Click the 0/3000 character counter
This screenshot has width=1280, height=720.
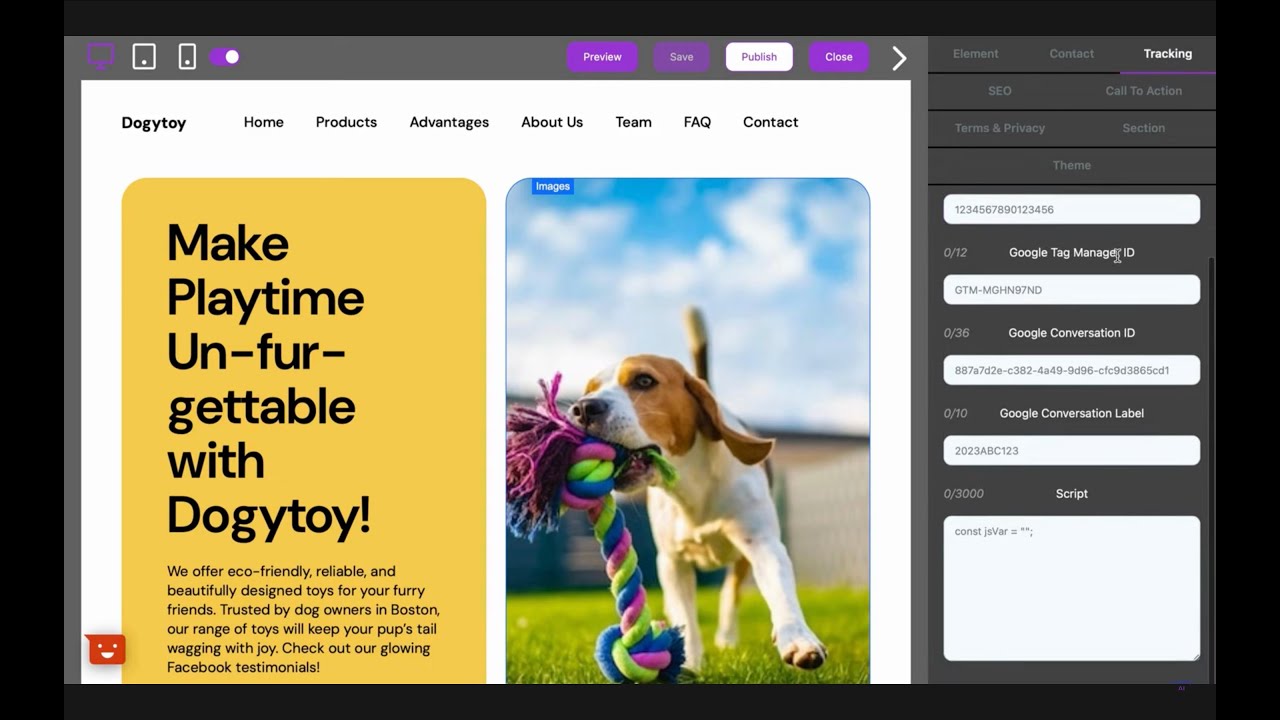pyautogui.click(x=964, y=494)
